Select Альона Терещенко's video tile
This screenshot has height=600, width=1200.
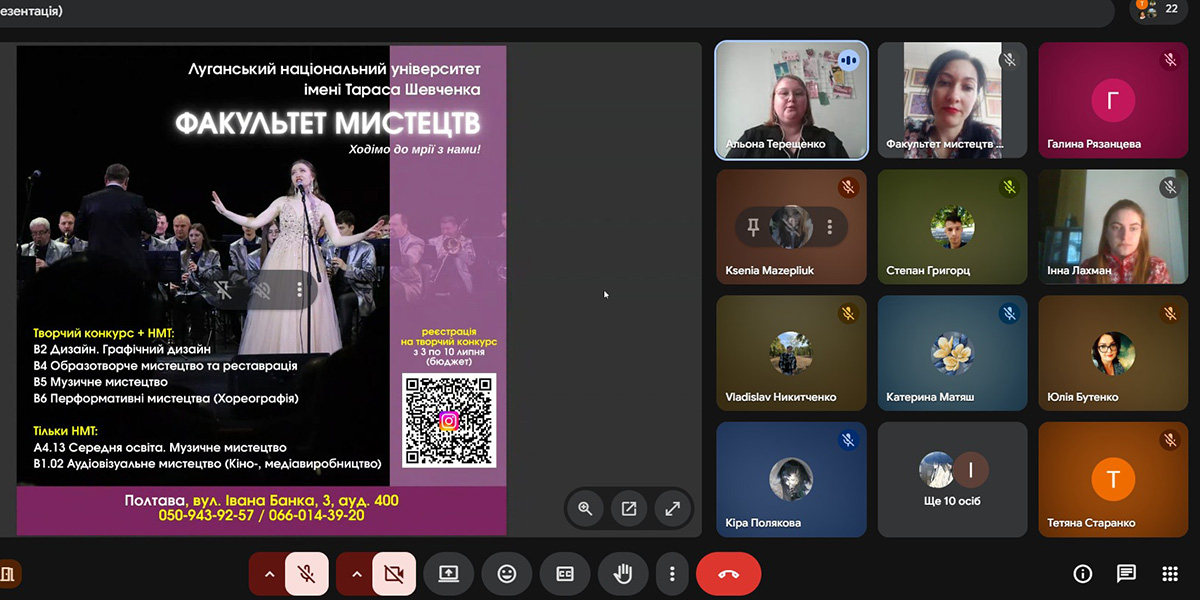(791, 100)
